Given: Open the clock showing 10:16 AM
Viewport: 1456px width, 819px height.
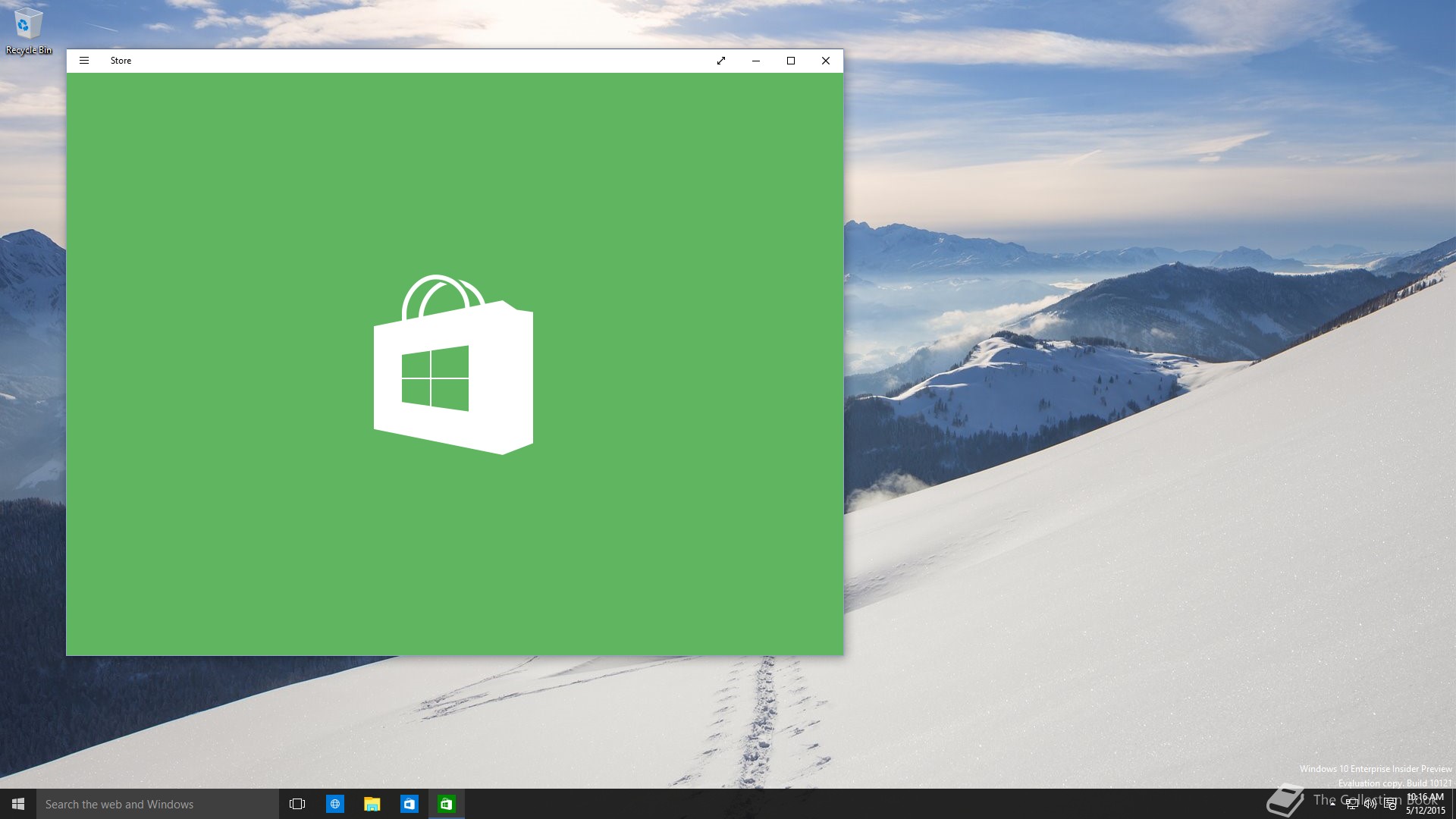Looking at the screenshot, I should tap(1426, 804).
